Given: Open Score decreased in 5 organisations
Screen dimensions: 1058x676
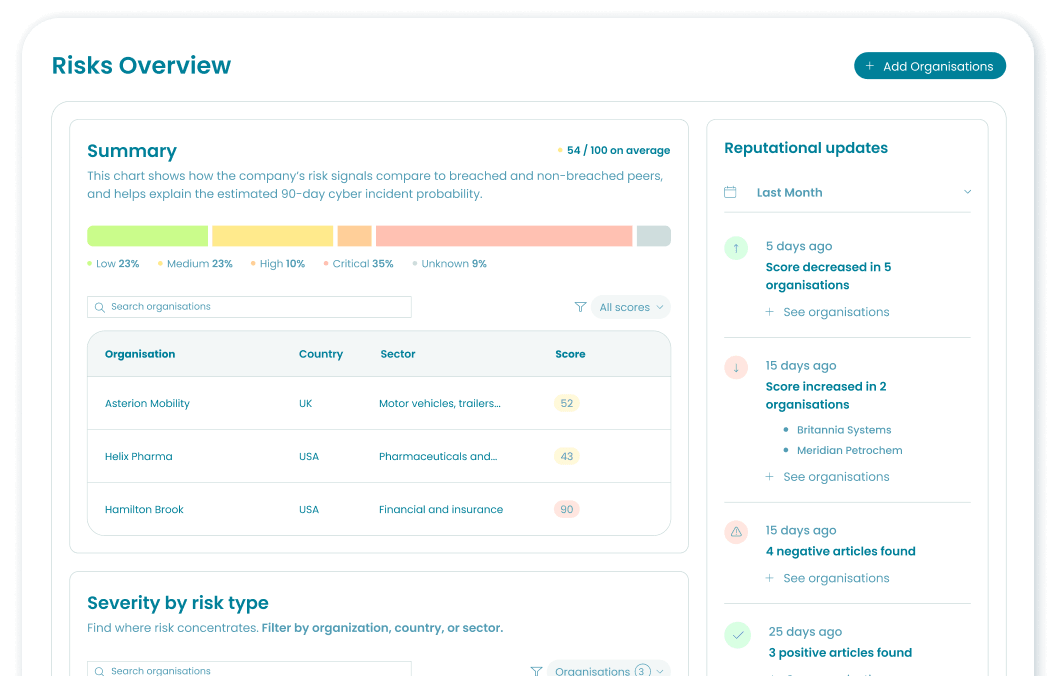Looking at the screenshot, I should pos(829,276).
